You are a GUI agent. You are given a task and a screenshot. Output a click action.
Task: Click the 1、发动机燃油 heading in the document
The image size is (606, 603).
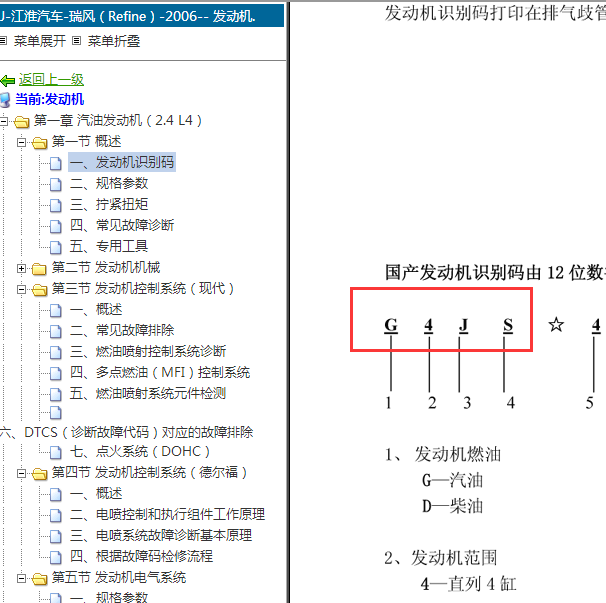click(443, 454)
